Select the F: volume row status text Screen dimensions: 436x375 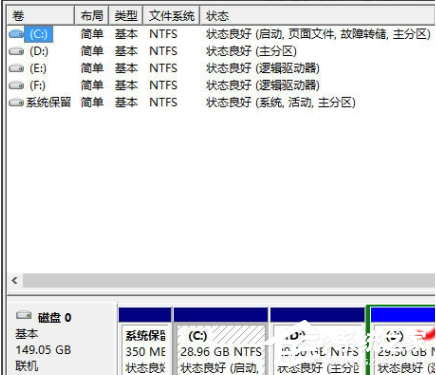click(263, 85)
